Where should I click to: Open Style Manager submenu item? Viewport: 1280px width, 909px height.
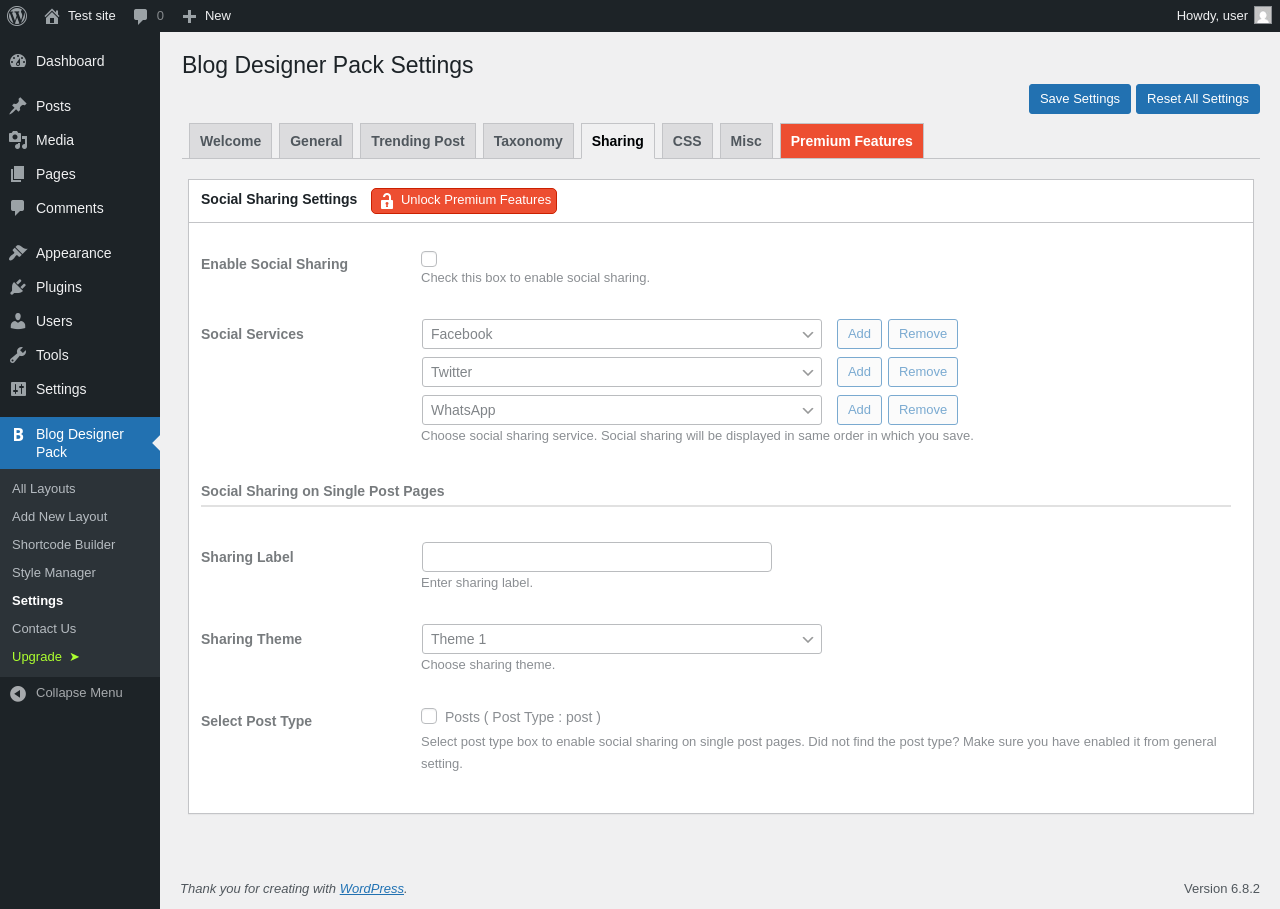54,573
